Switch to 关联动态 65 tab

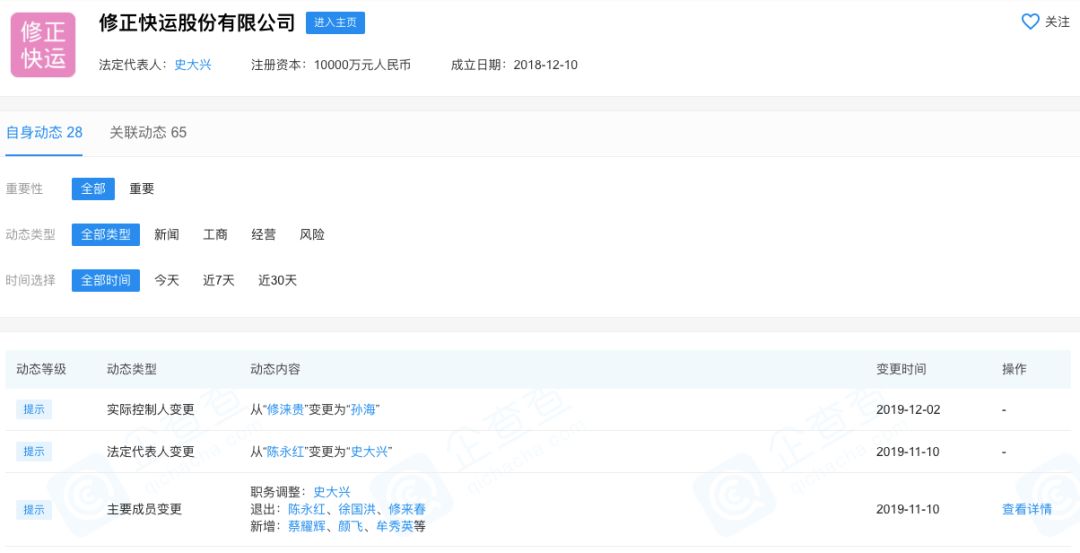click(148, 132)
